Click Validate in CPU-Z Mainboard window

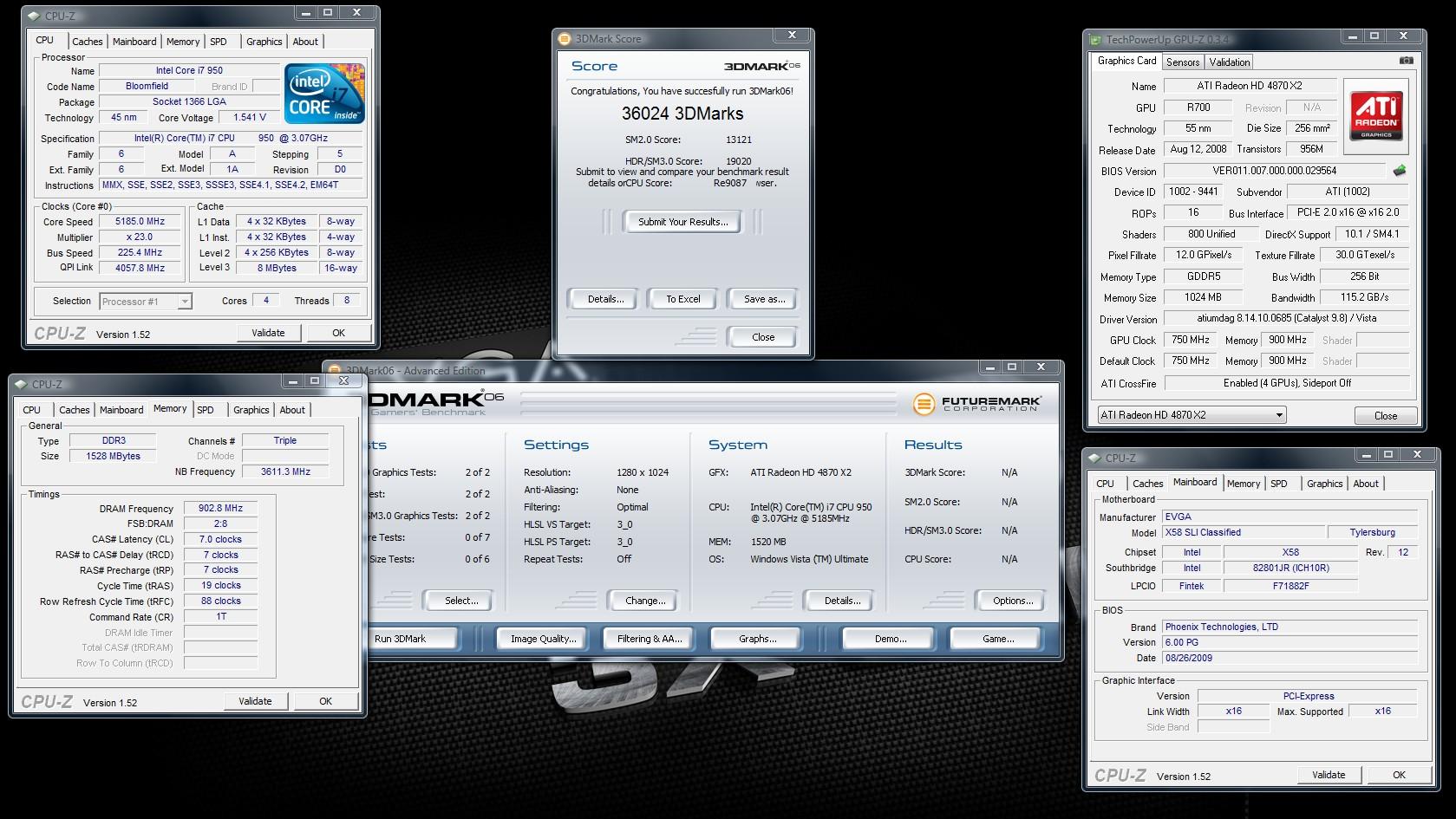pos(1329,775)
